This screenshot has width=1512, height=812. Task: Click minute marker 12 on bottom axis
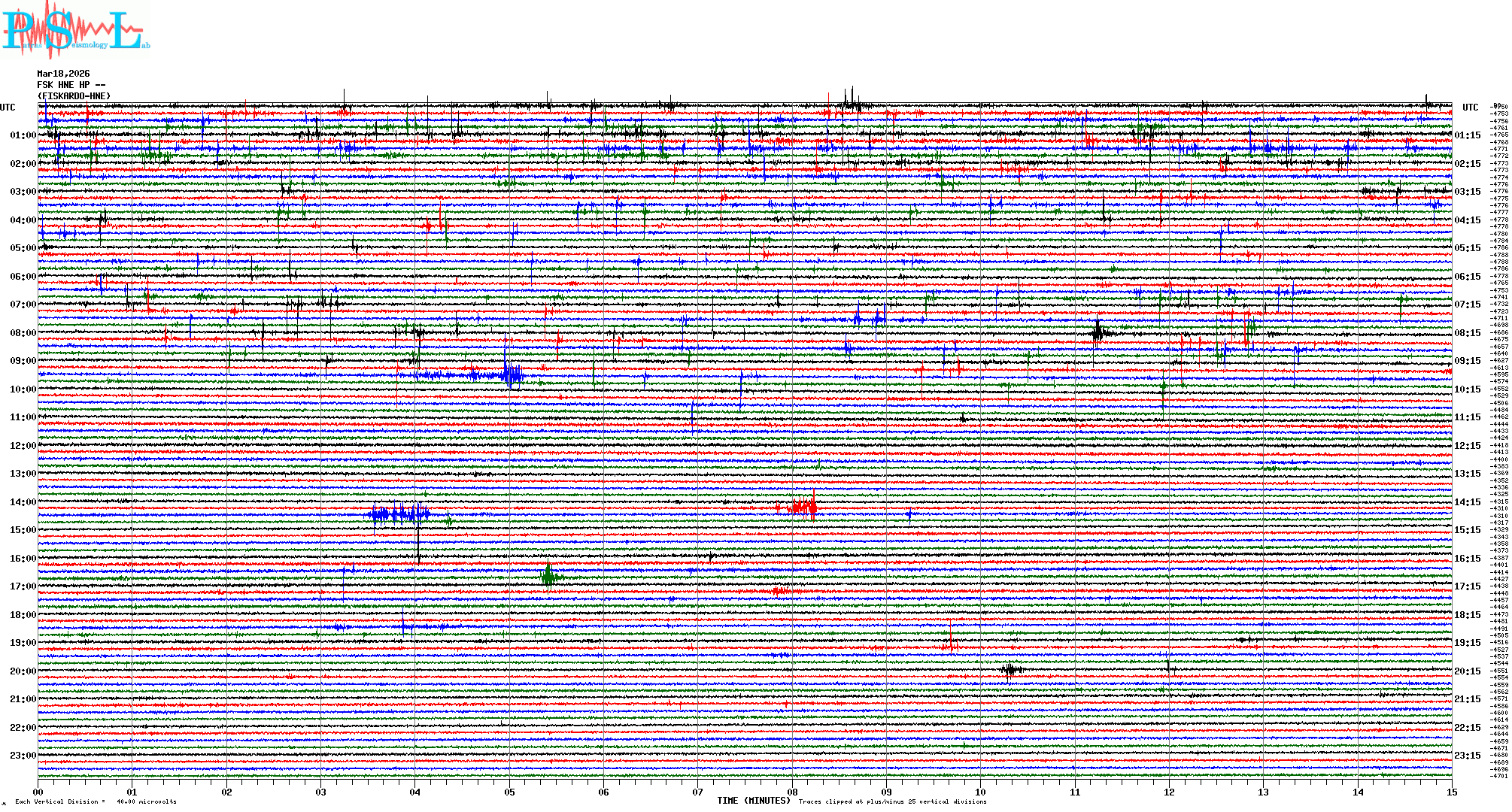pyautogui.click(x=1169, y=792)
